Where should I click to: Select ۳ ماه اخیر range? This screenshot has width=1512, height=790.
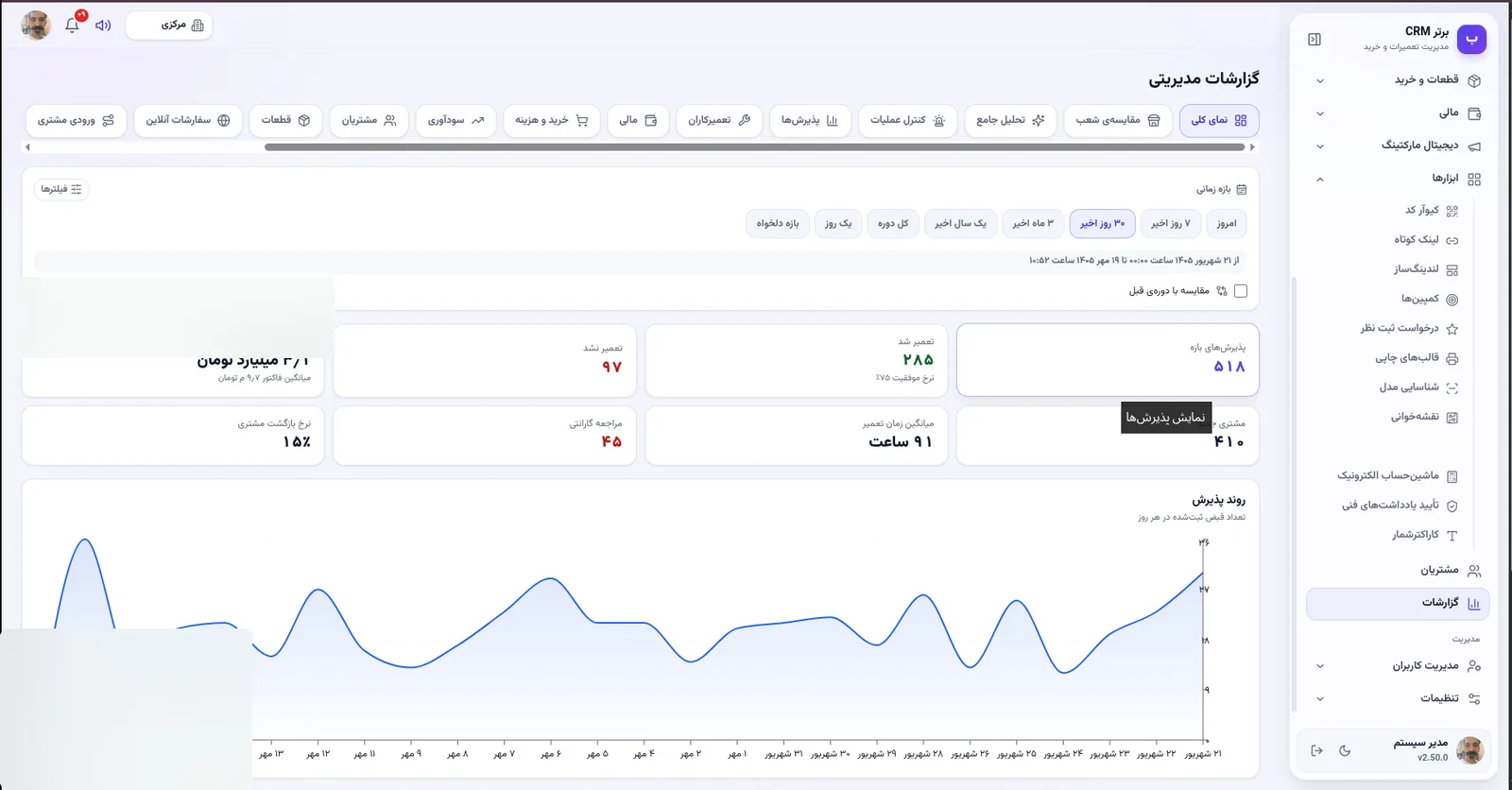[1033, 224]
